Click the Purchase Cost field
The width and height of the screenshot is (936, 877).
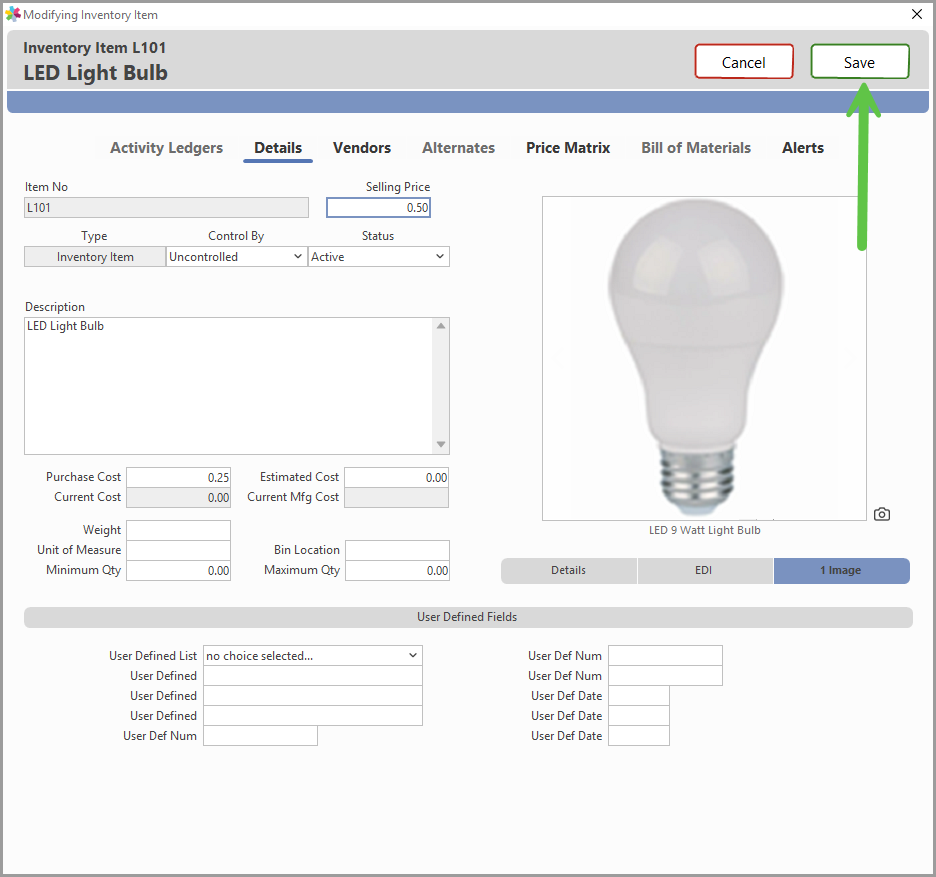click(x=178, y=477)
